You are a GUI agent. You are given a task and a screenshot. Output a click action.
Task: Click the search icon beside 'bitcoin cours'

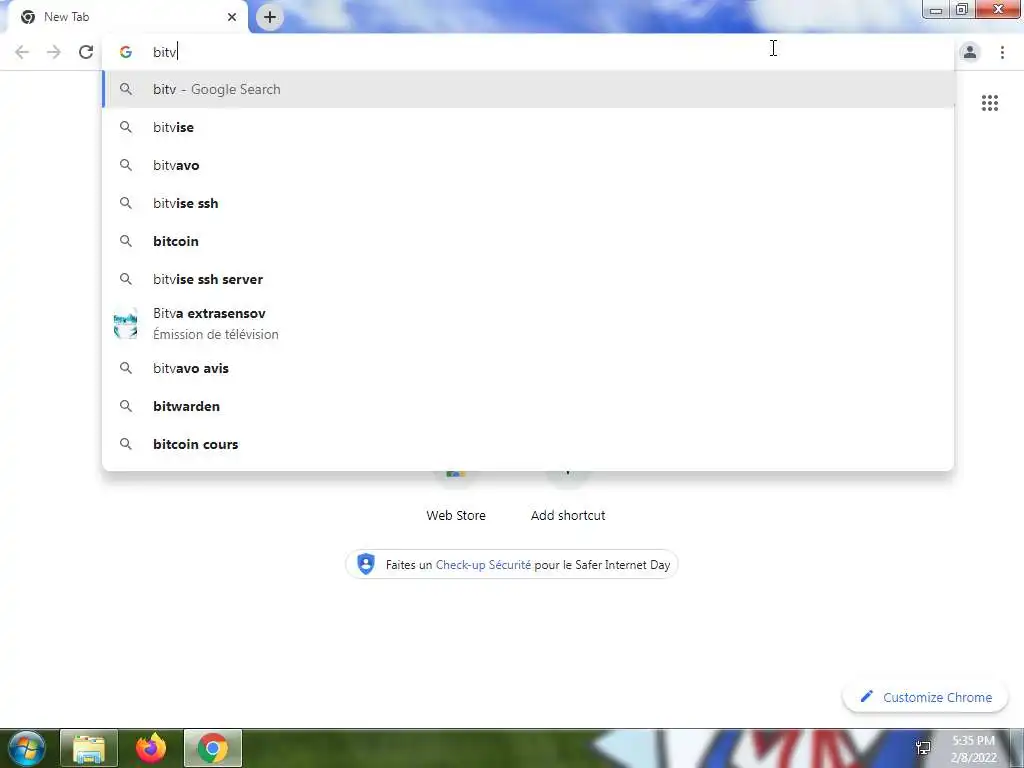[125, 444]
